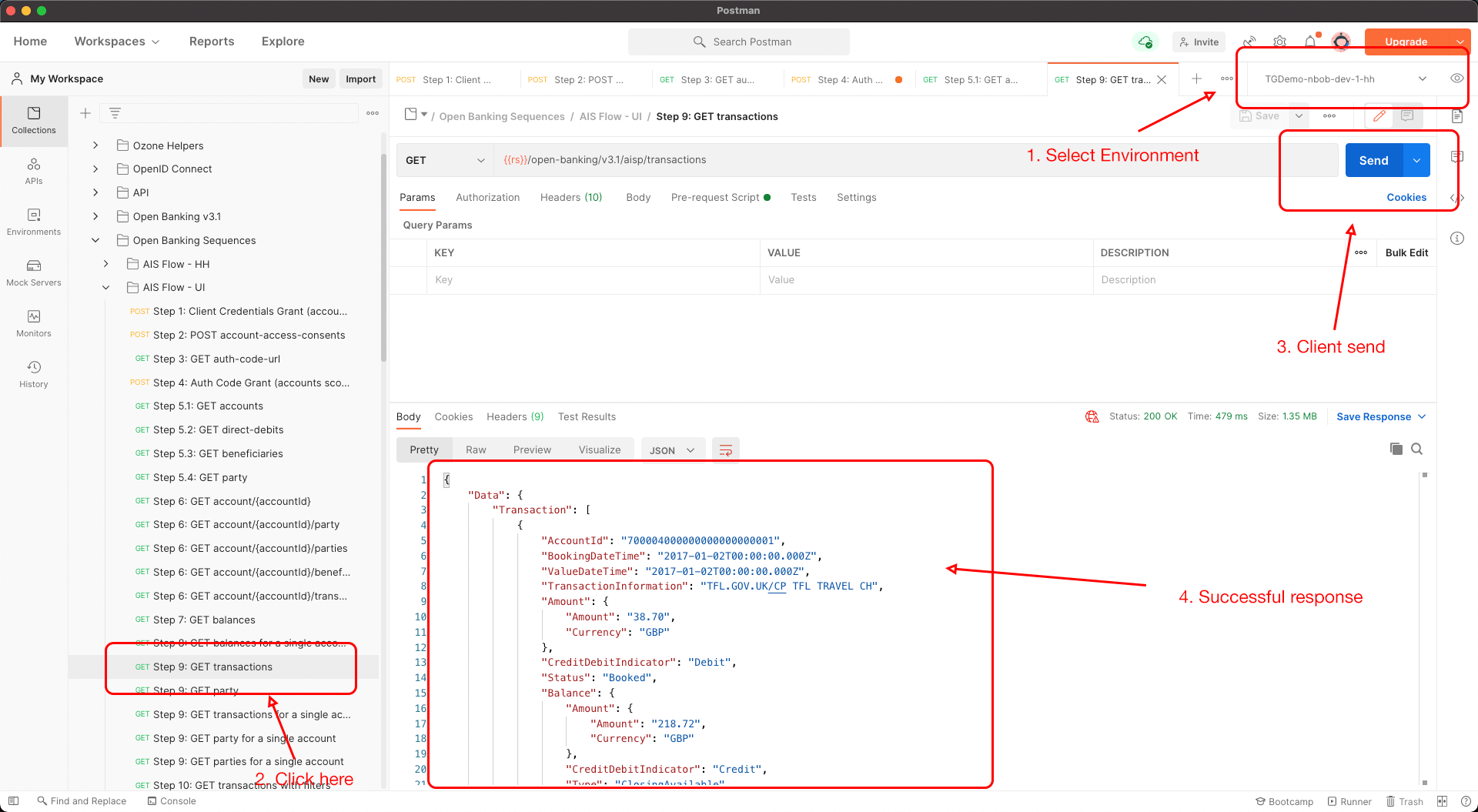Click the notifications bell icon
Screen dimensions: 1478x812
coord(1310,42)
